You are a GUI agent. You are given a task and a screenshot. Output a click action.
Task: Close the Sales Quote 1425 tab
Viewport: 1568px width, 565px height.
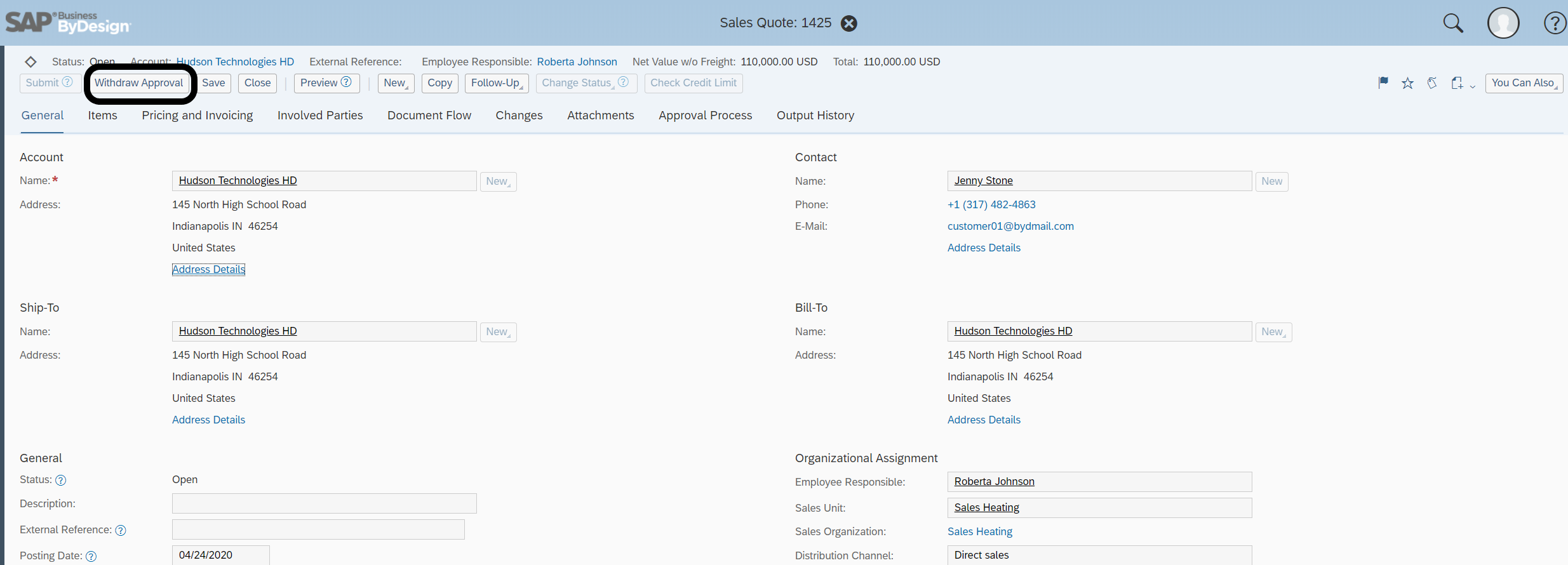848,23
